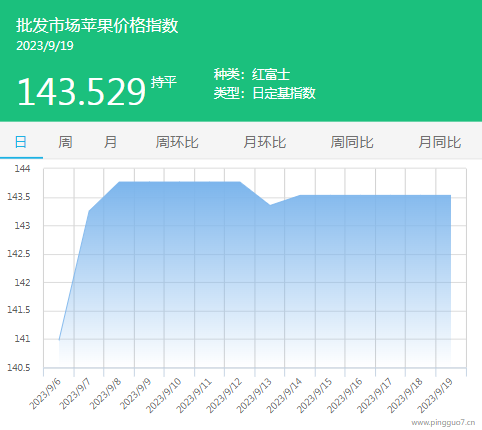Screen dimensions: 482x430
Task: Click the 批发市场苹果价格指数 title
Action: pyautogui.click(x=97, y=25)
